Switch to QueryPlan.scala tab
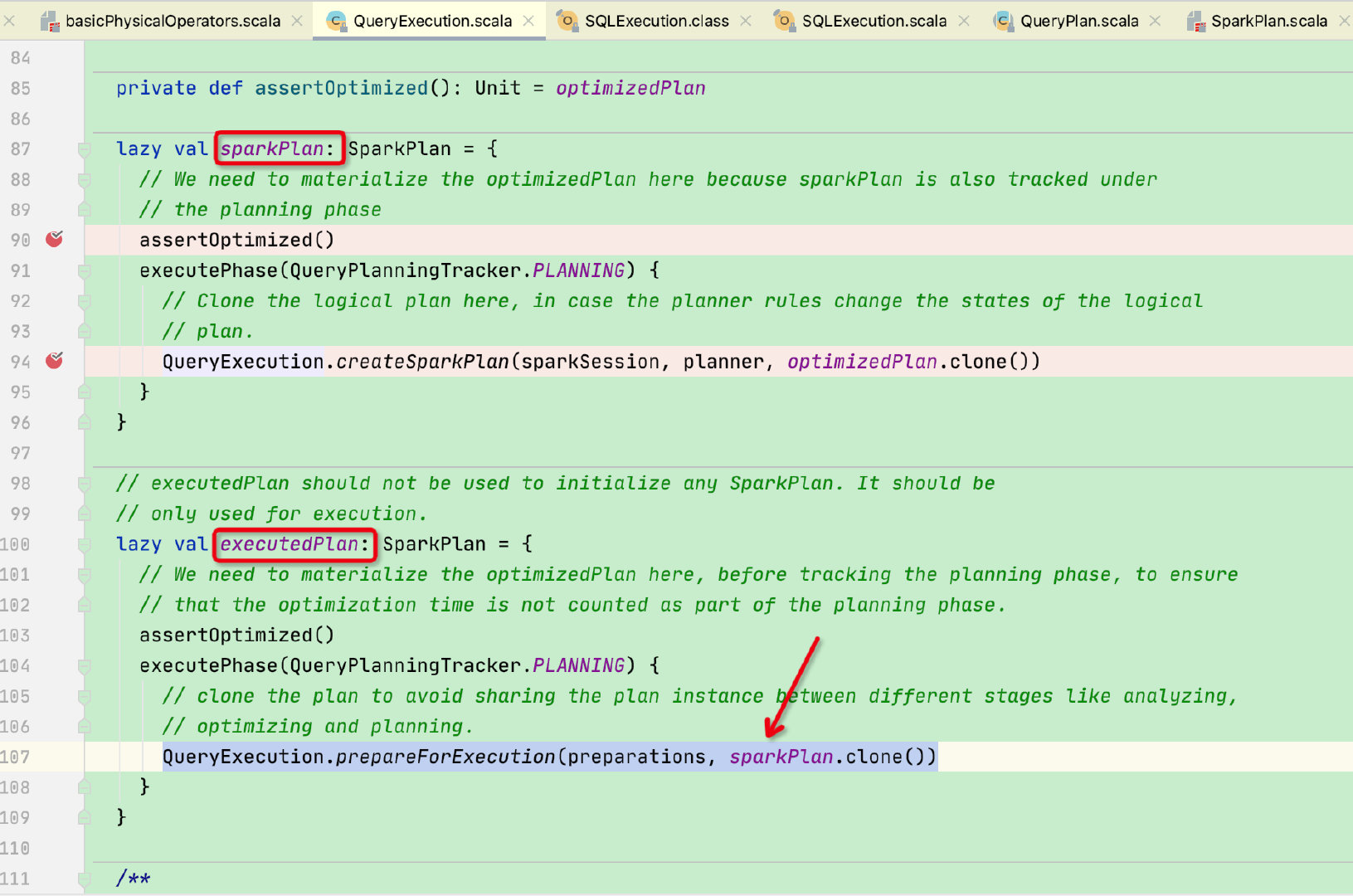The width and height of the screenshot is (1353, 896). [x=1079, y=21]
